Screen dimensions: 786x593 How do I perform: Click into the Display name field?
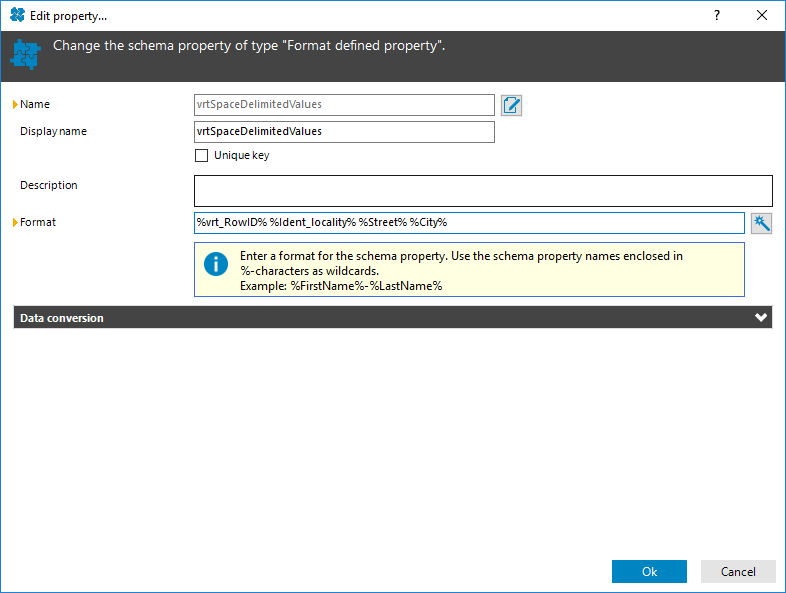(x=344, y=132)
